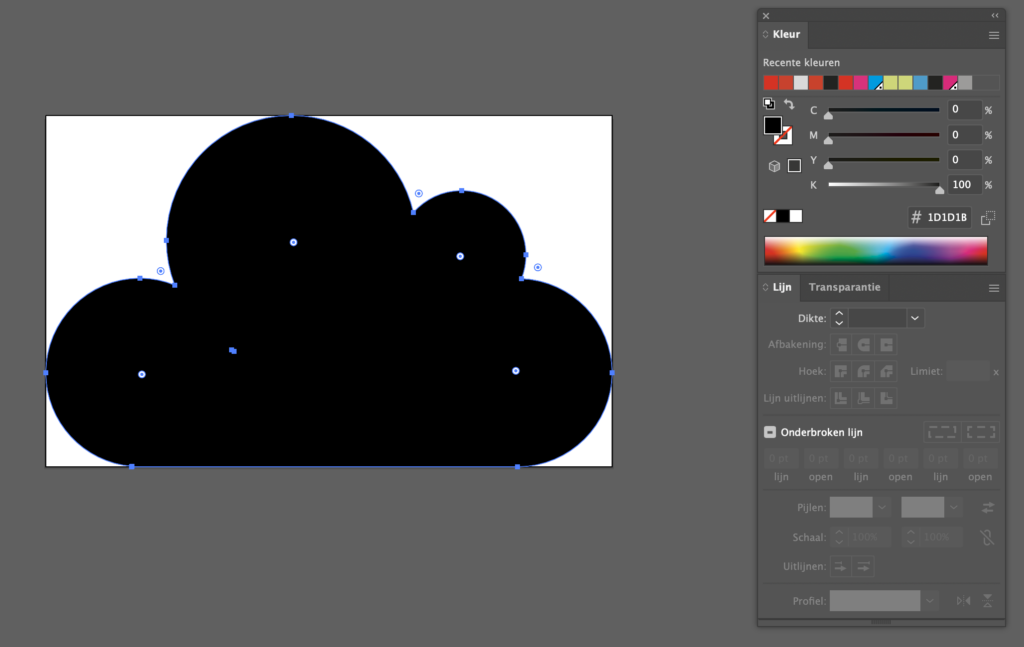Click the None swatch with red diagonal
1024x647 pixels.
[770, 216]
